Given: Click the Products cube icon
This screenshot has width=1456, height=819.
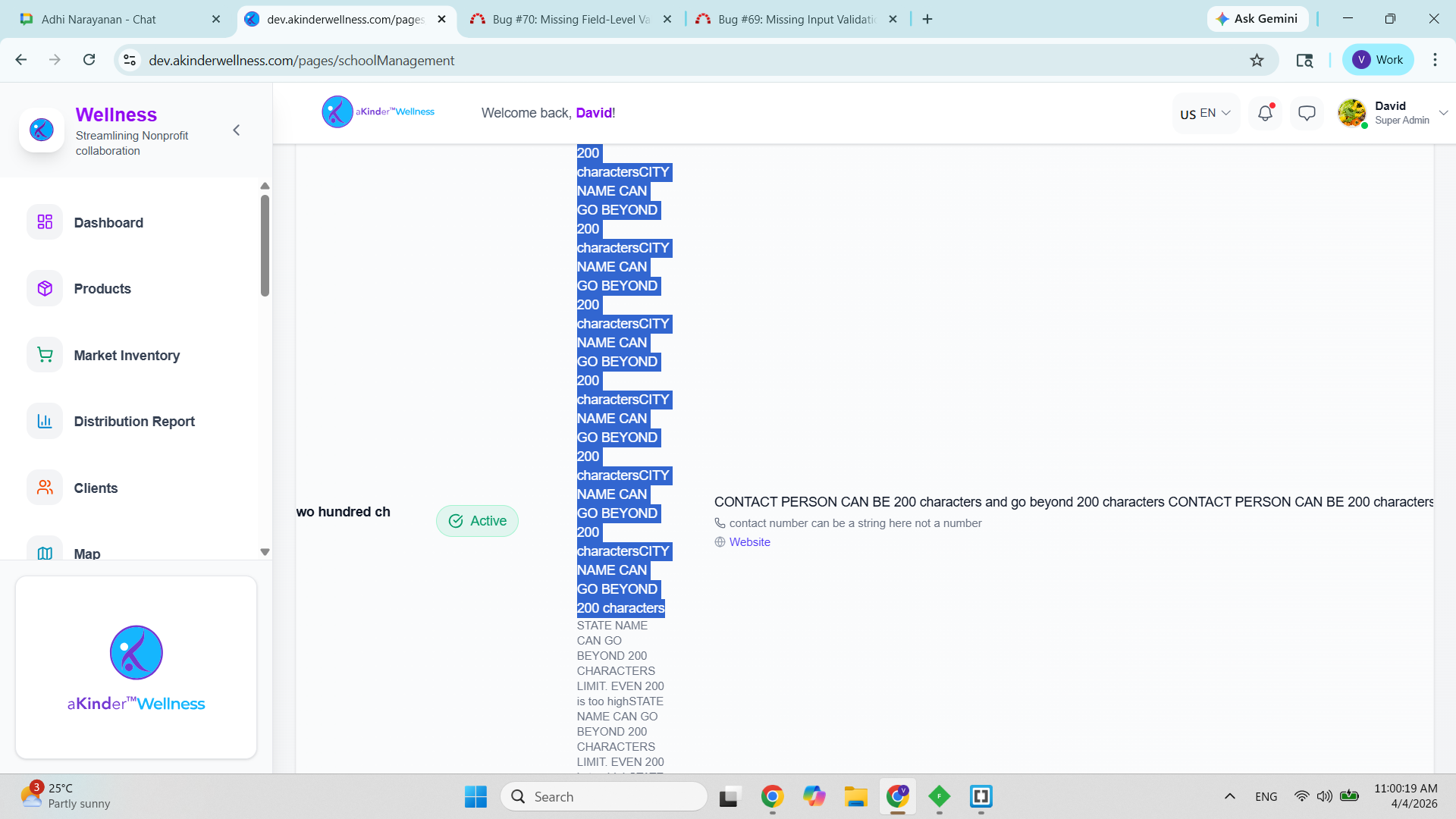Looking at the screenshot, I should click(45, 289).
